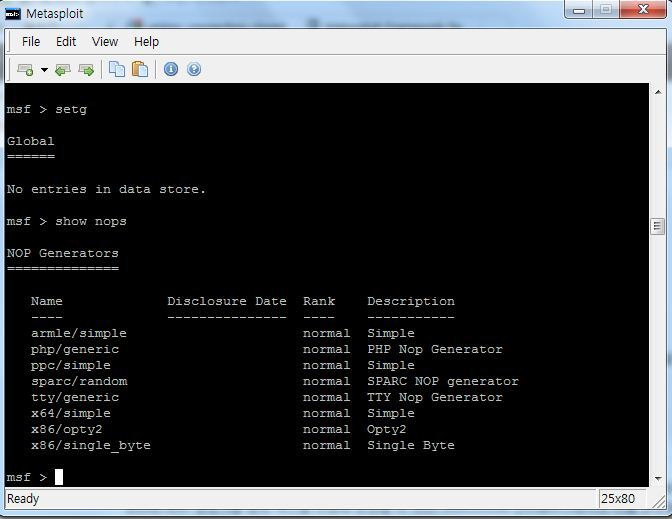Image resolution: width=672 pixels, height=519 pixels.
Task: Click the '25x80' size indicator
Action: pyautogui.click(x=618, y=499)
